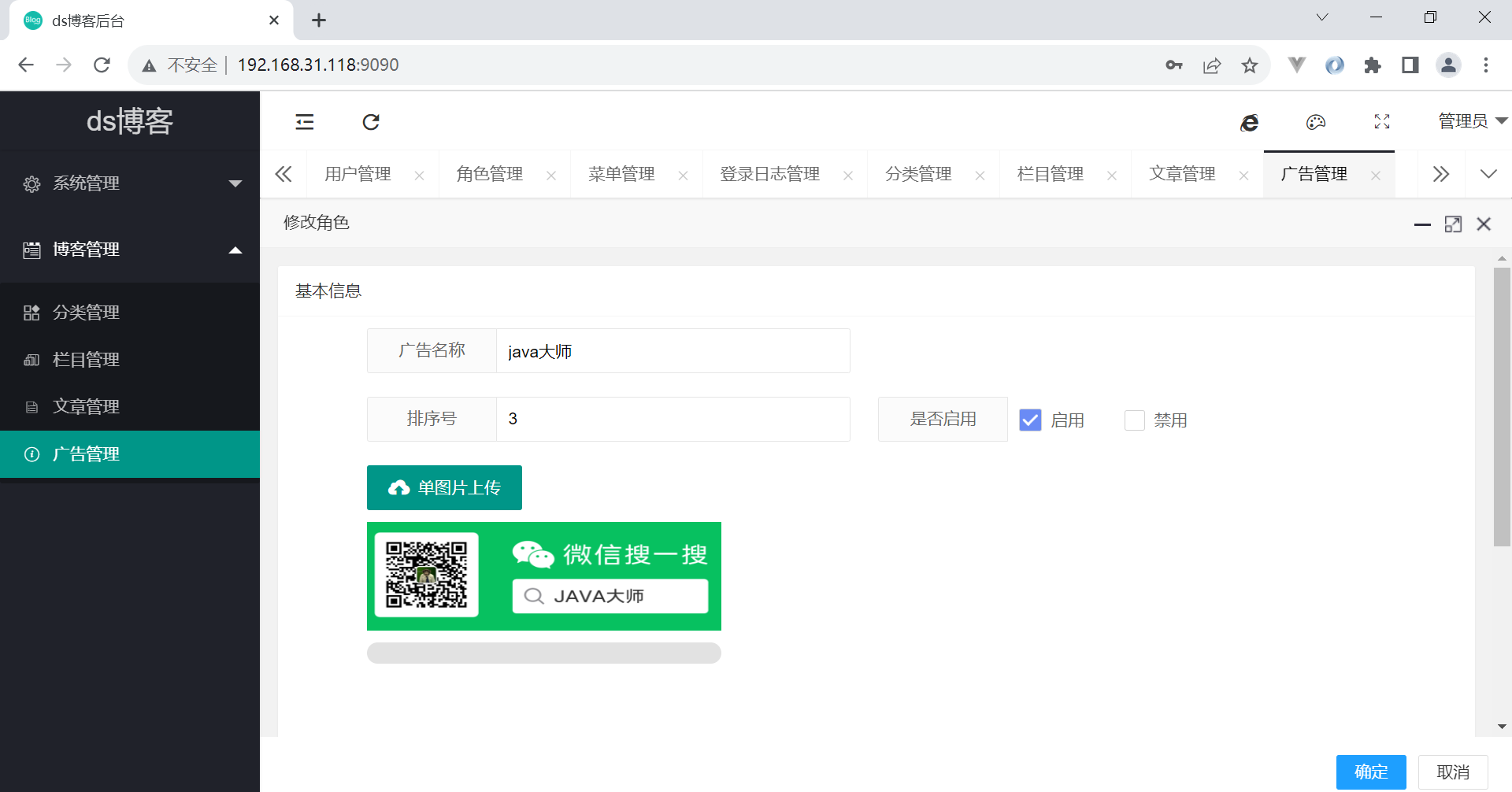Click the dialog vertical scrollbar
This screenshot has width=1512, height=792.
[1502, 406]
